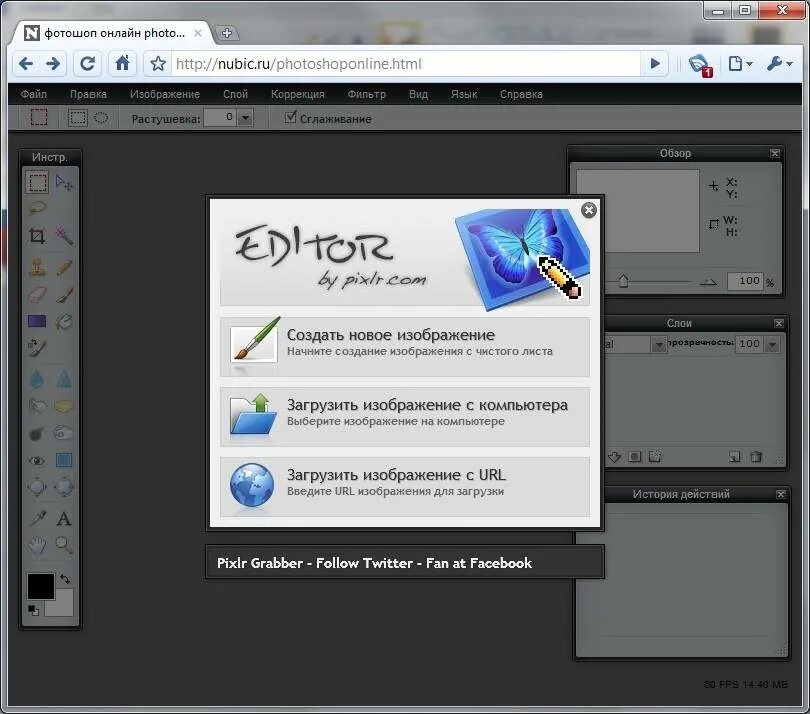
Task: Open the layer blend mode dropdown
Action: [659, 344]
